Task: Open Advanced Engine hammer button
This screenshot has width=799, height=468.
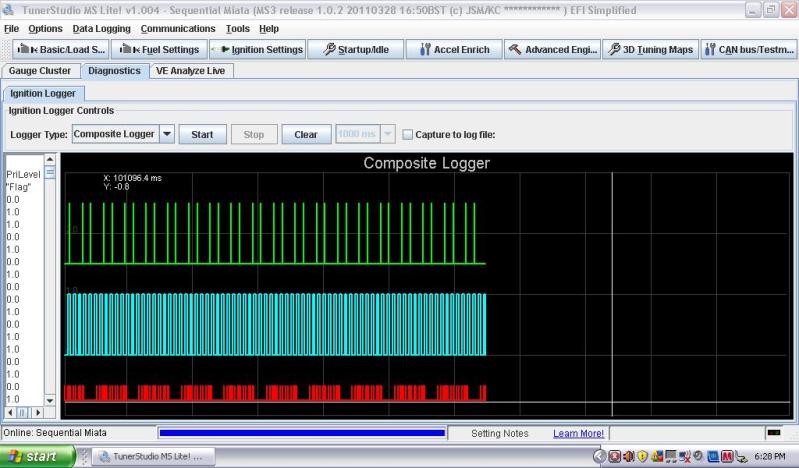Action: click(x=551, y=49)
